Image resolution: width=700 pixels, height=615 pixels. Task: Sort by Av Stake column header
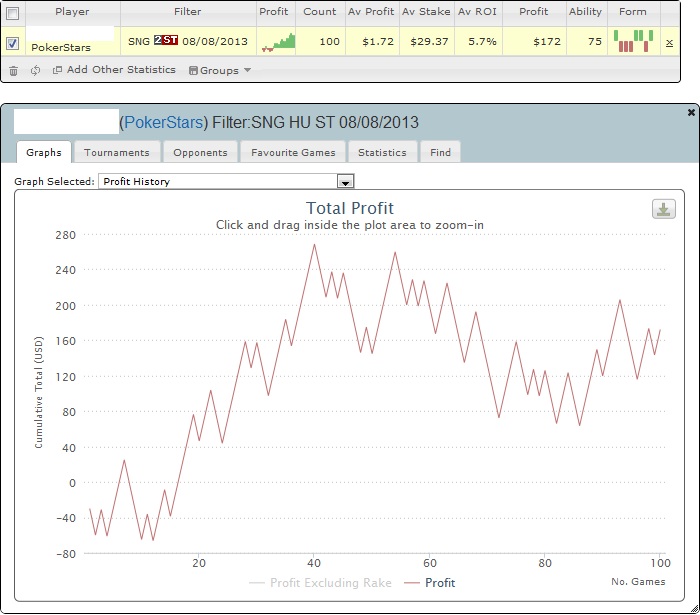[x=426, y=12]
